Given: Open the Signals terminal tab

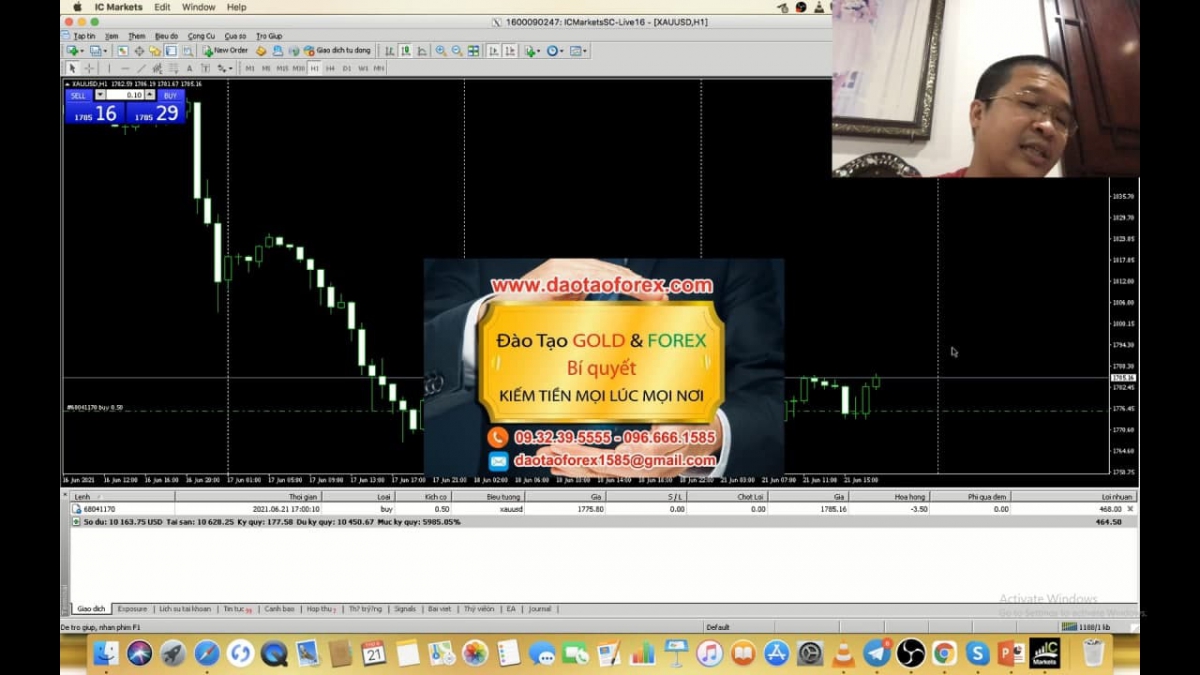Looking at the screenshot, I should coord(405,608).
